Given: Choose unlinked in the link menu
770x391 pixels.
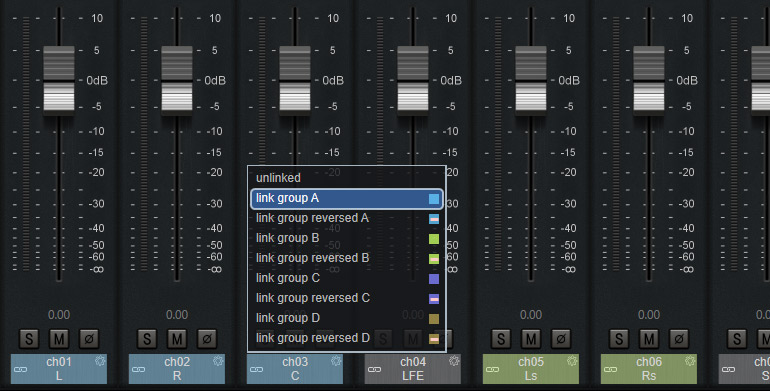Looking at the screenshot, I should (347, 178).
